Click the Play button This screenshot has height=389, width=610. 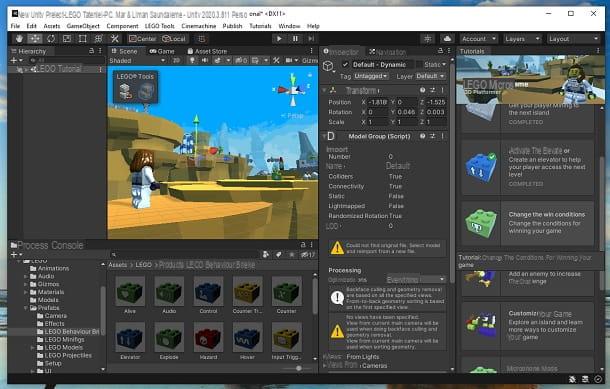[279, 39]
